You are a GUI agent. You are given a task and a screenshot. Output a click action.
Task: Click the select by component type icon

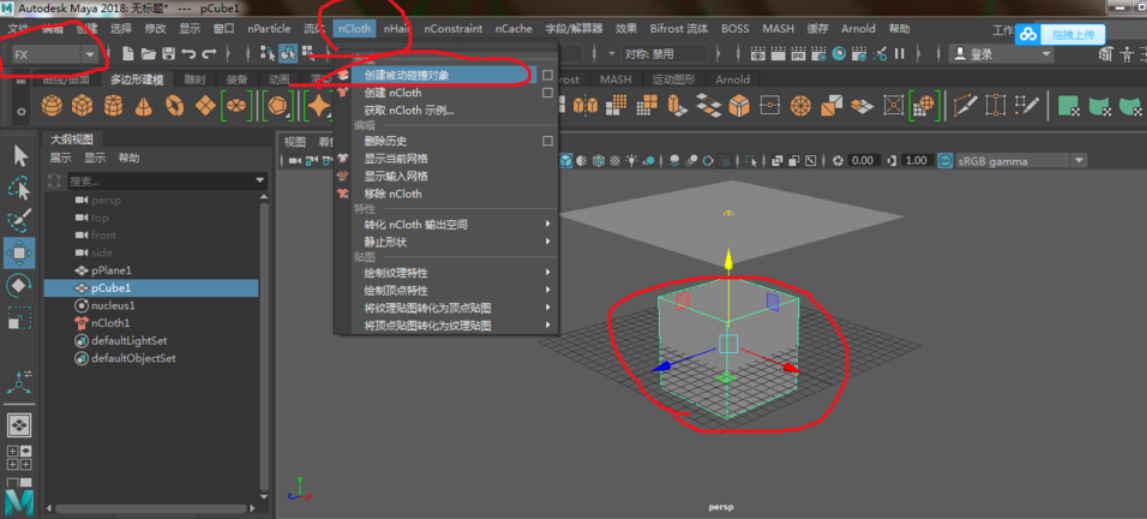[x=308, y=52]
